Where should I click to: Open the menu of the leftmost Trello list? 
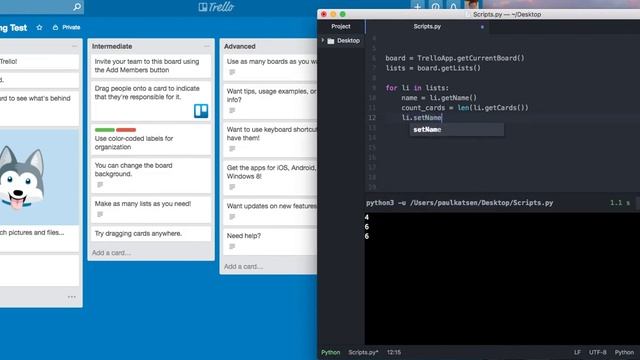(x=74, y=46)
